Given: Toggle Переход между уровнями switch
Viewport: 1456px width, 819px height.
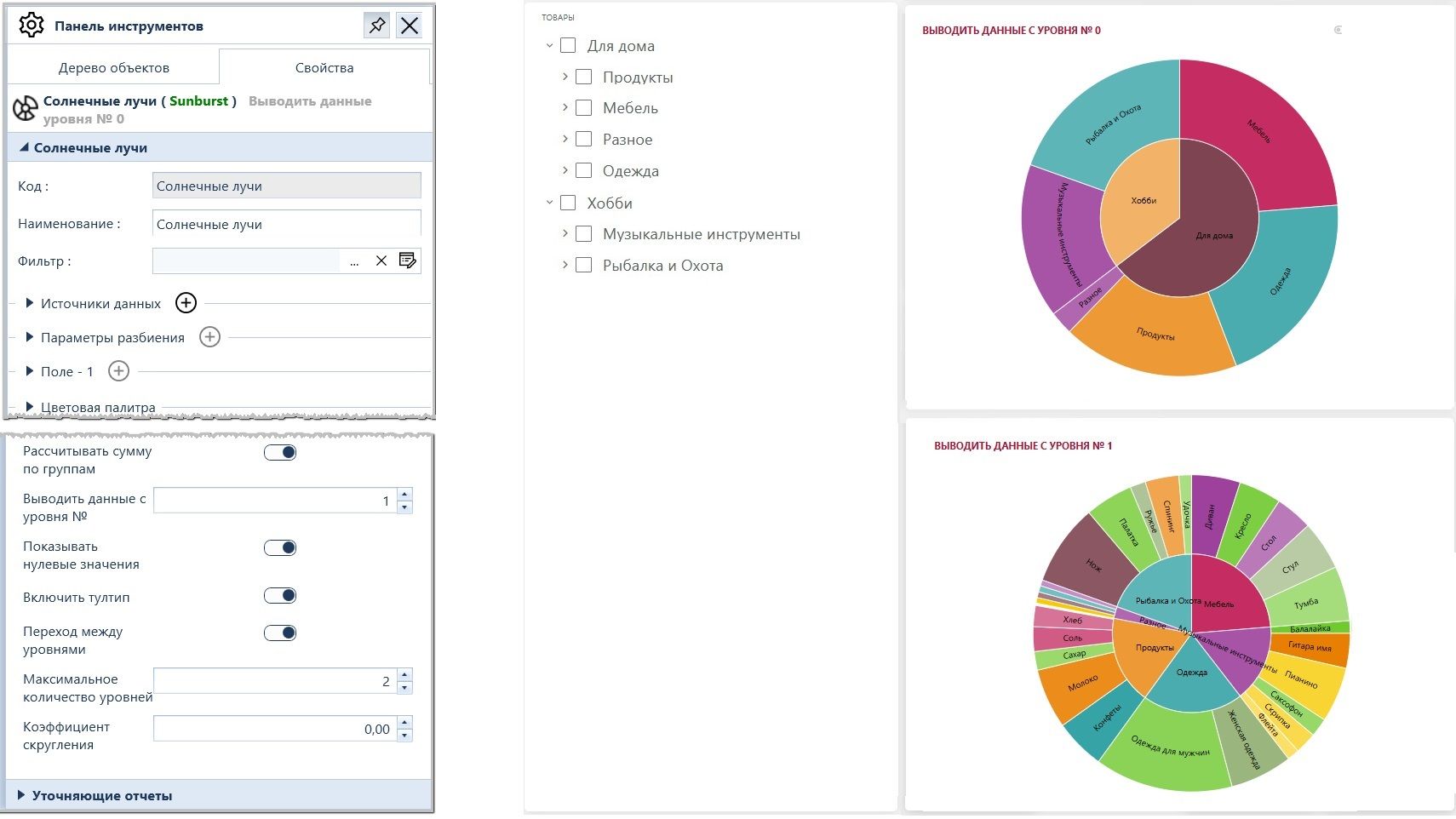Looking at the screenshot, I should coord(279,633).
